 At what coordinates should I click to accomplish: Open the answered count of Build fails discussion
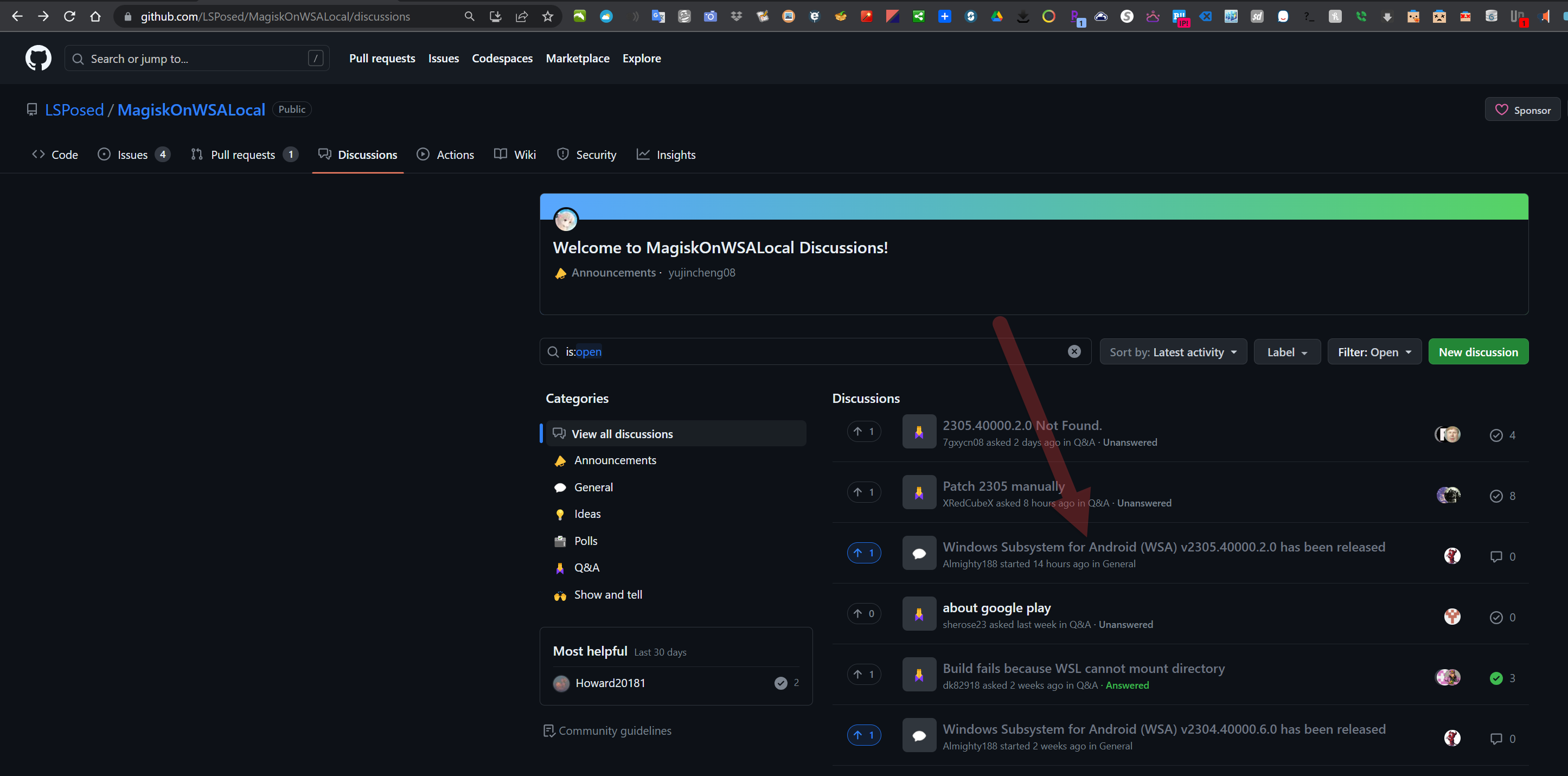[1503, 678]
